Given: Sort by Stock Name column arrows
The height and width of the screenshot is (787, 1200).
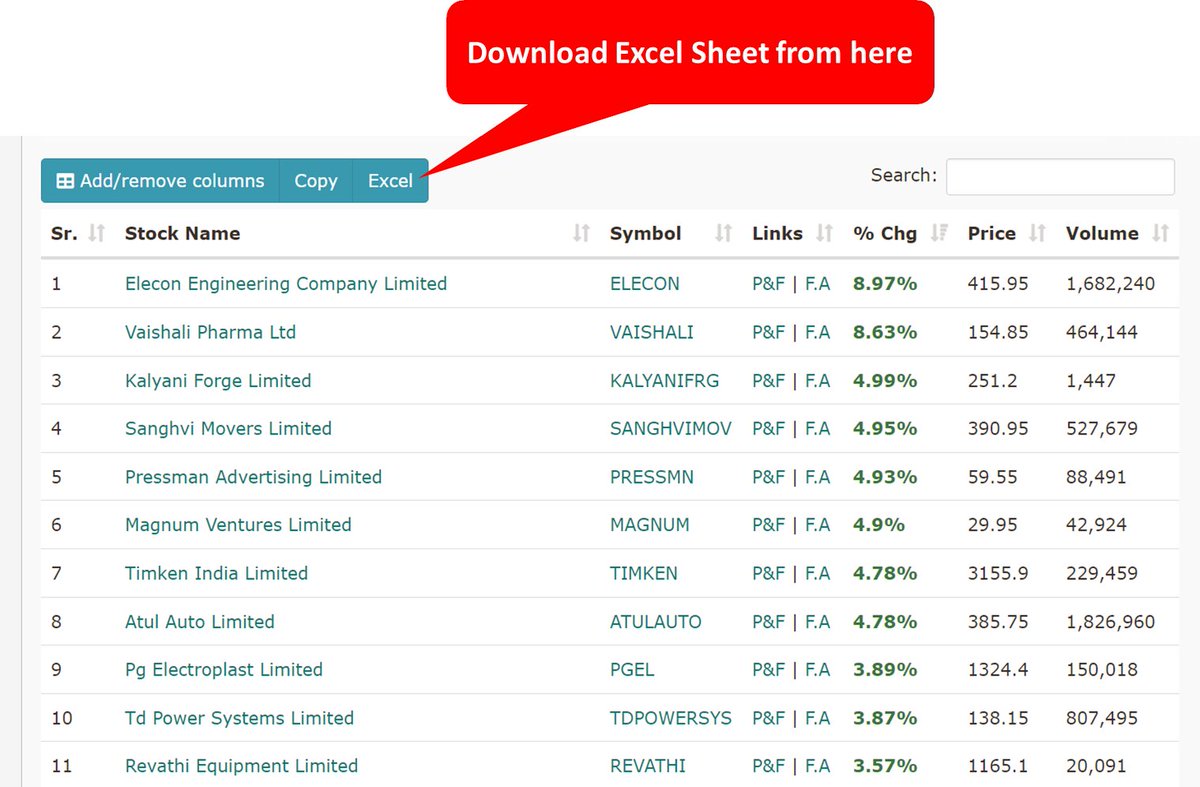Looking at the screenshot, I should [x=581, y=233].
